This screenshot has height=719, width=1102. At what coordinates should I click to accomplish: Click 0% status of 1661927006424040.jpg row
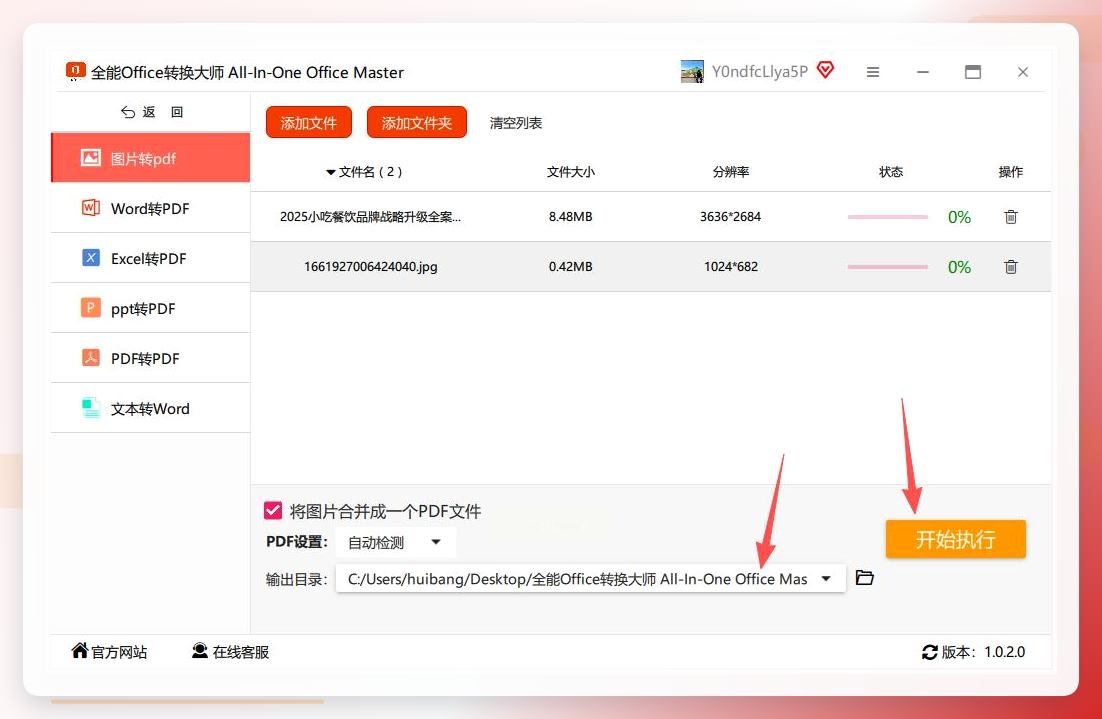[959, 267]
